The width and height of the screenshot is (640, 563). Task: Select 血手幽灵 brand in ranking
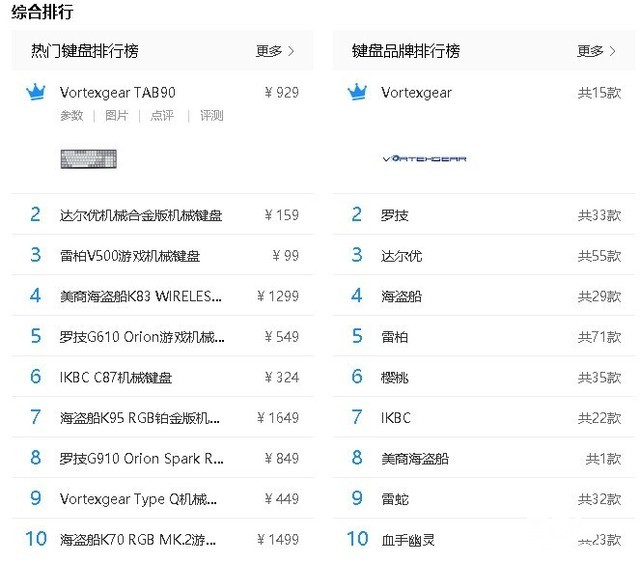(408, 540)
